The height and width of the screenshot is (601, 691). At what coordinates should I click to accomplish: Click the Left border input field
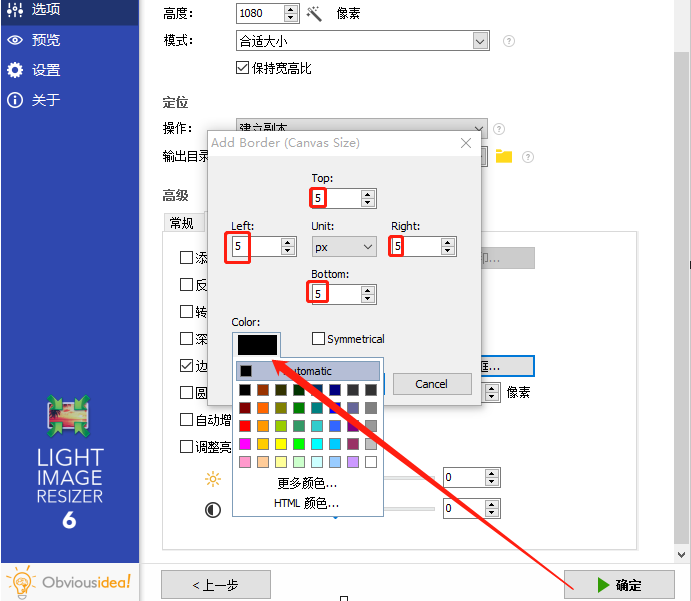pos(256,246)
